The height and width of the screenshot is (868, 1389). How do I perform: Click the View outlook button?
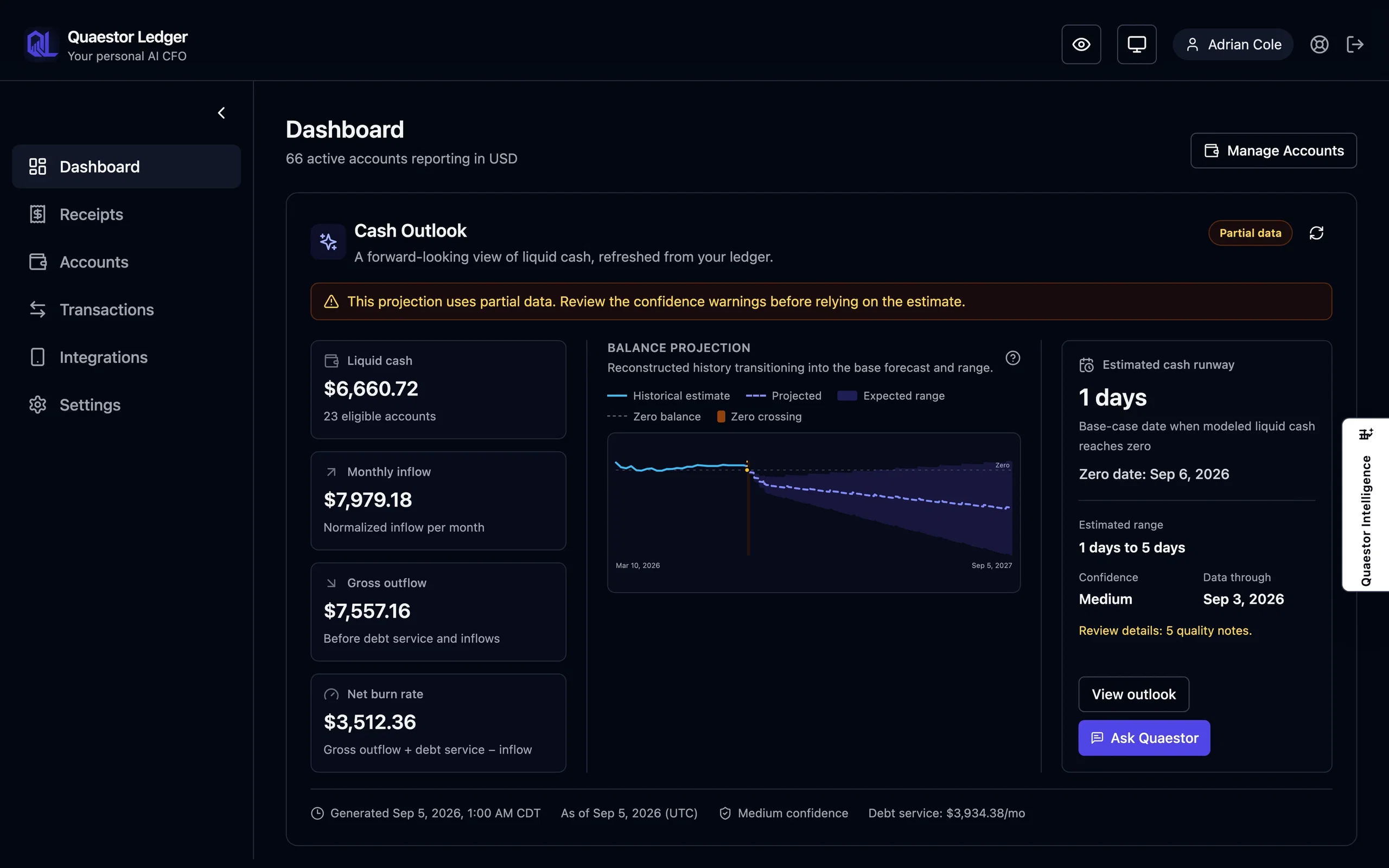click(x=1133, y=694)
